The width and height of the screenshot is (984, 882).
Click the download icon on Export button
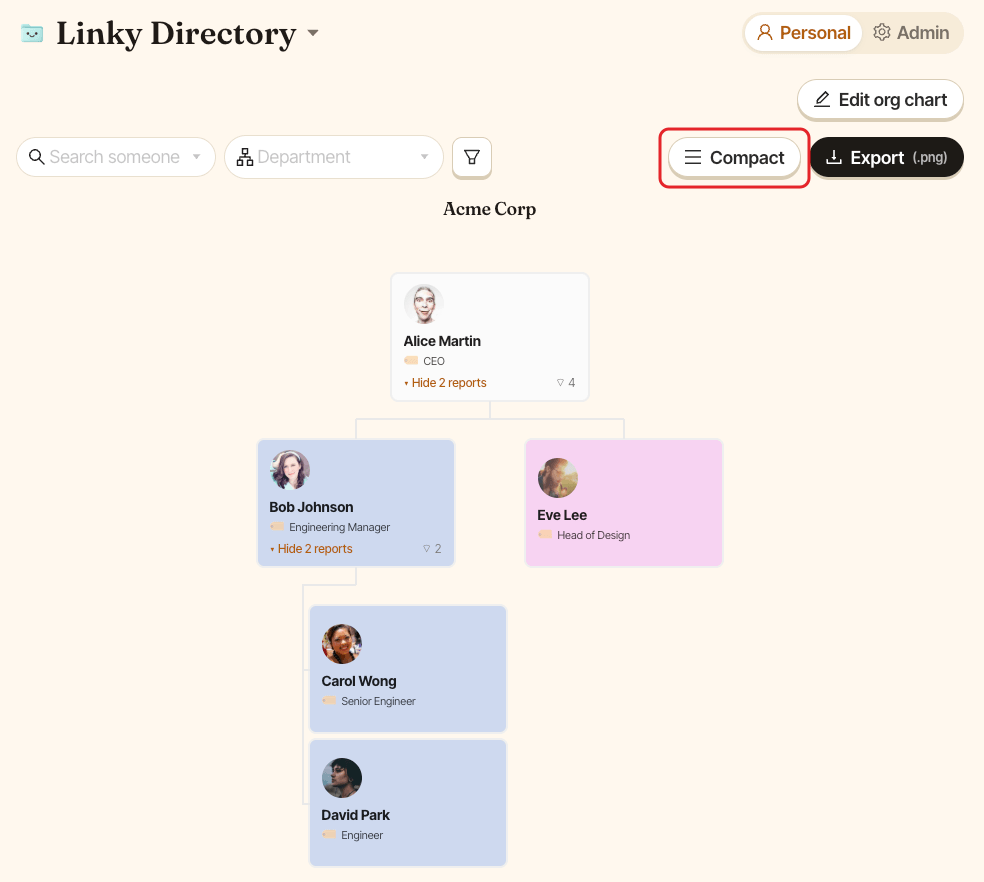coord(833,157)
